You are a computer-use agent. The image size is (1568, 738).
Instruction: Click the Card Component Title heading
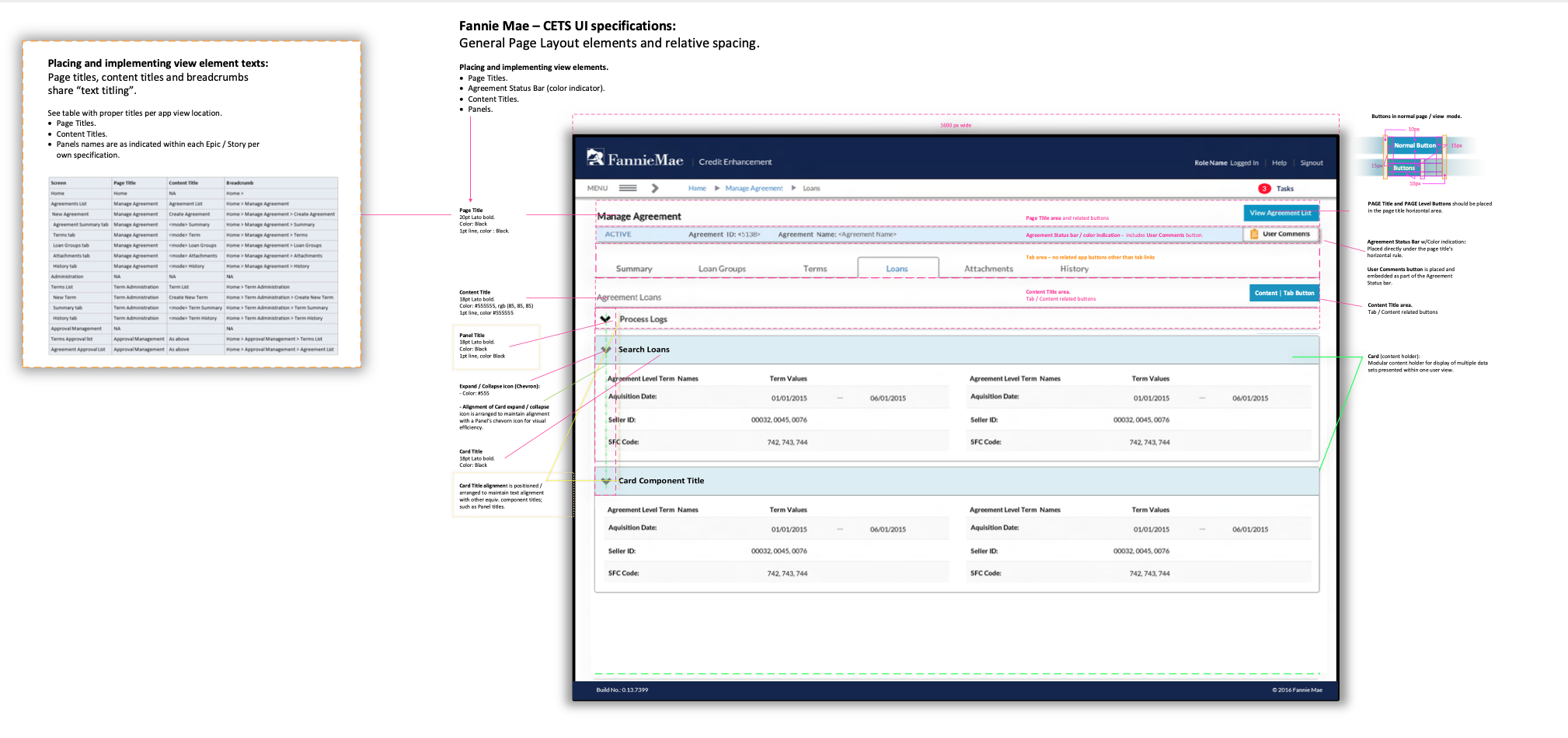coord(661,481)
